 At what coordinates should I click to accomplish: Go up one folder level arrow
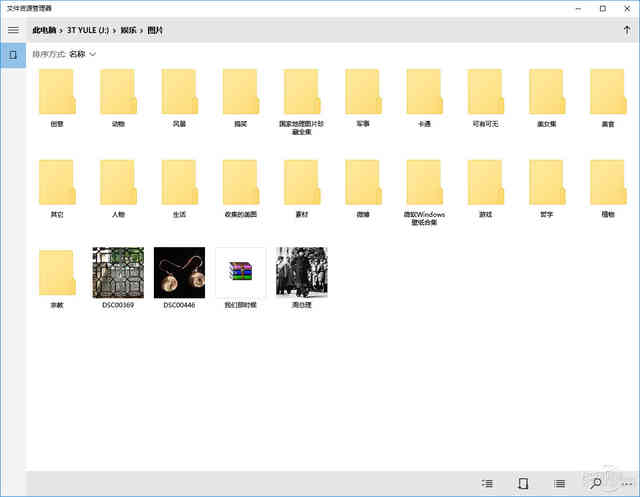[626, 30]
